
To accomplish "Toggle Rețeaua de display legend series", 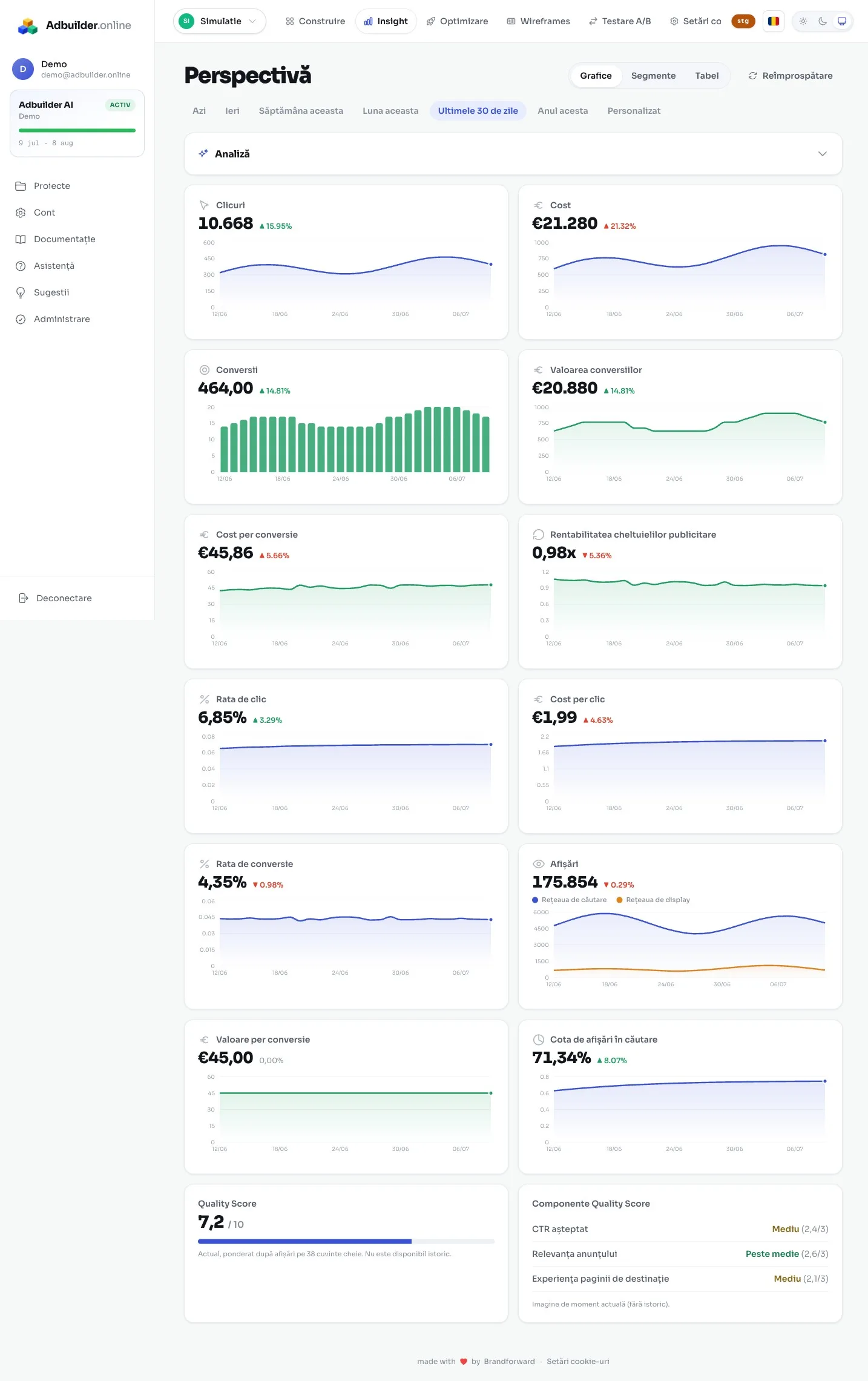I will click(653, 900).
